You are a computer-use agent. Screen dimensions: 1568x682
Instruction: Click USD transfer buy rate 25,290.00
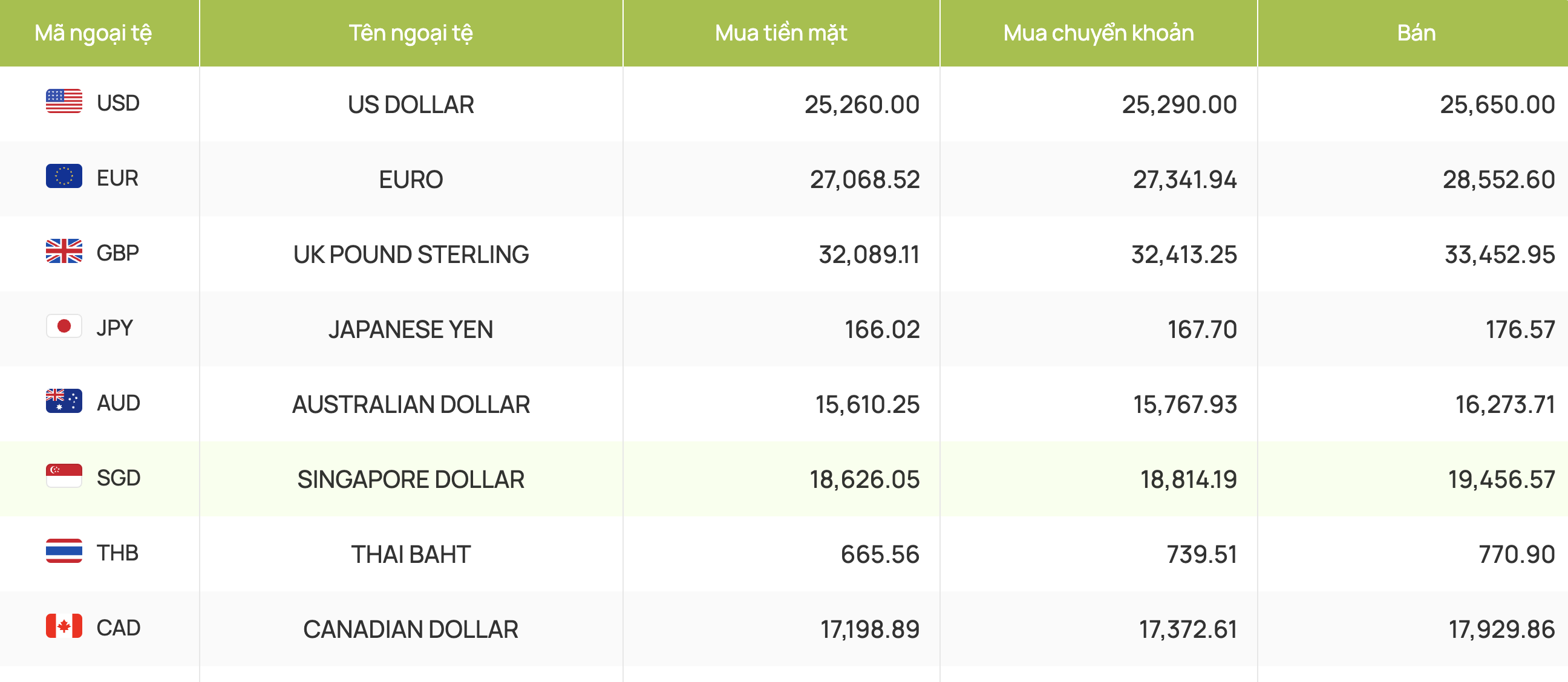[x=1180, y=105]
